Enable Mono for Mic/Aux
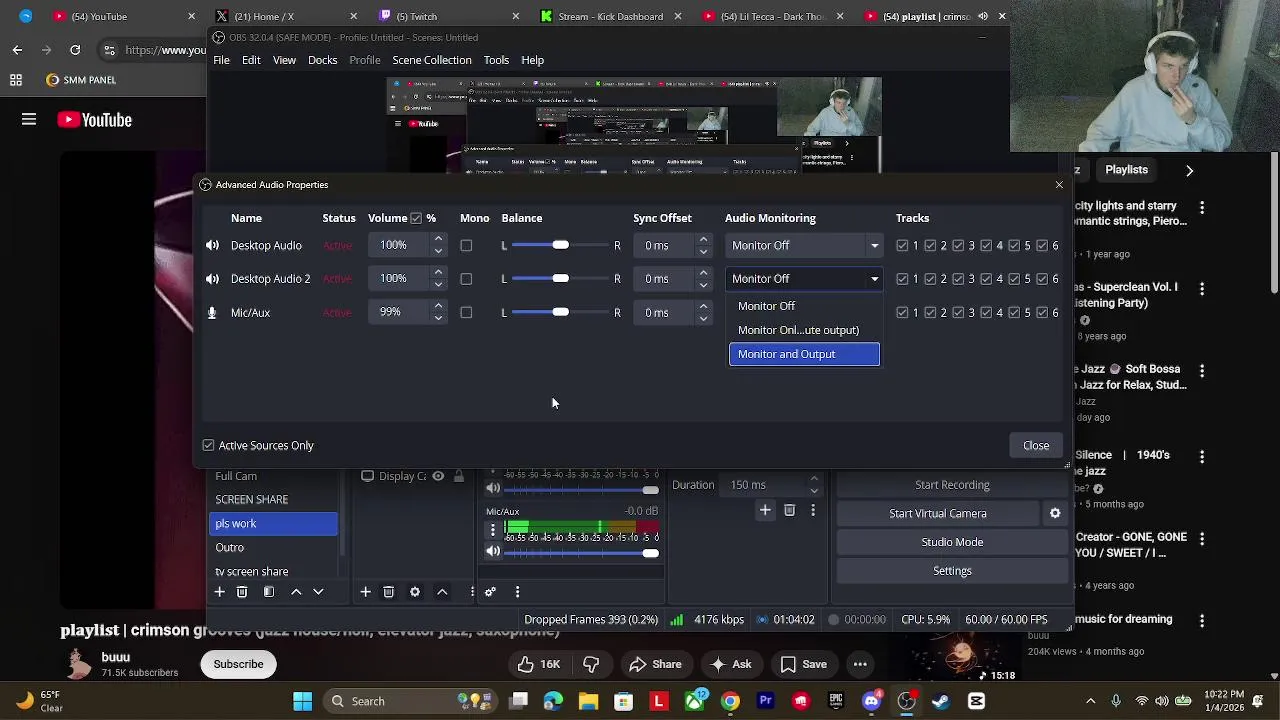 [466, 312]
